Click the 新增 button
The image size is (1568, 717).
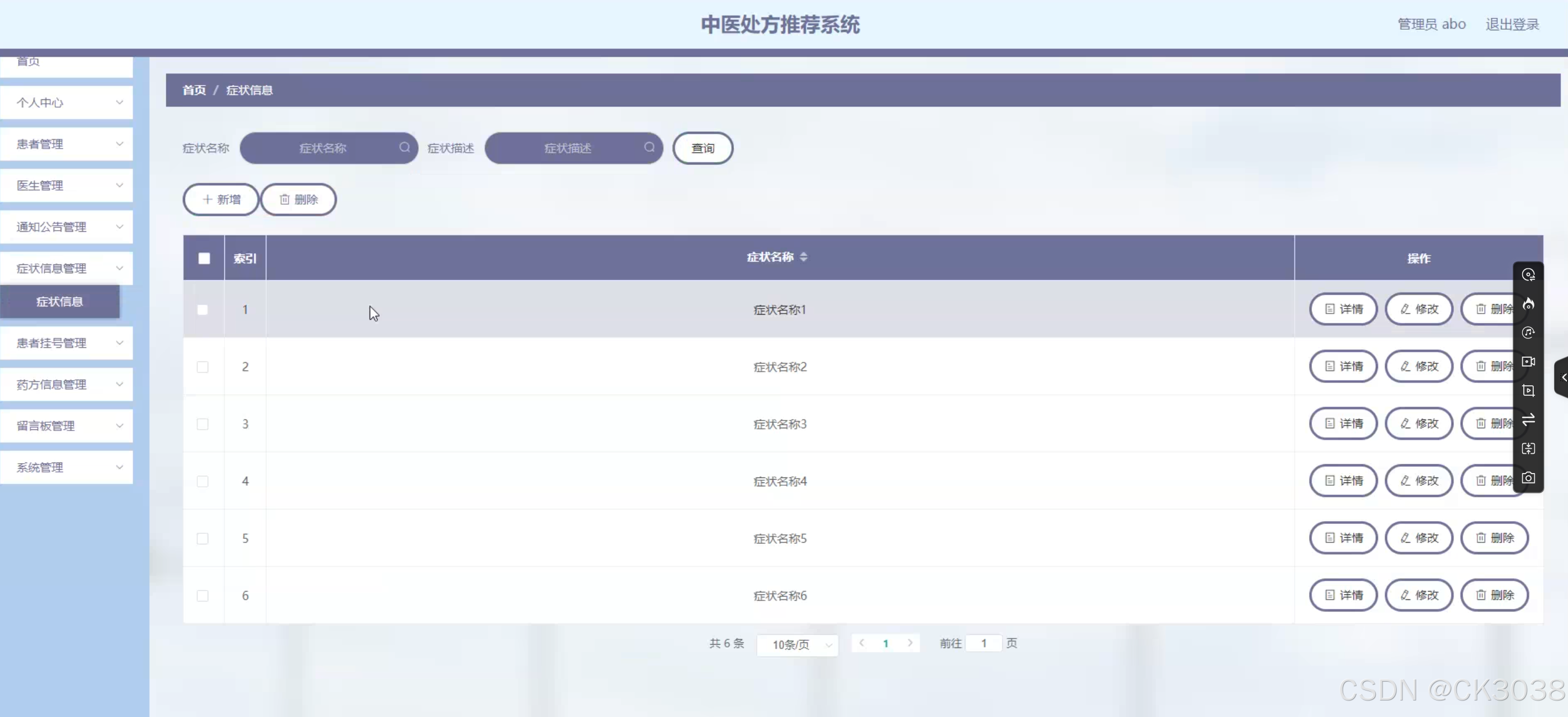tap(221, 199)
